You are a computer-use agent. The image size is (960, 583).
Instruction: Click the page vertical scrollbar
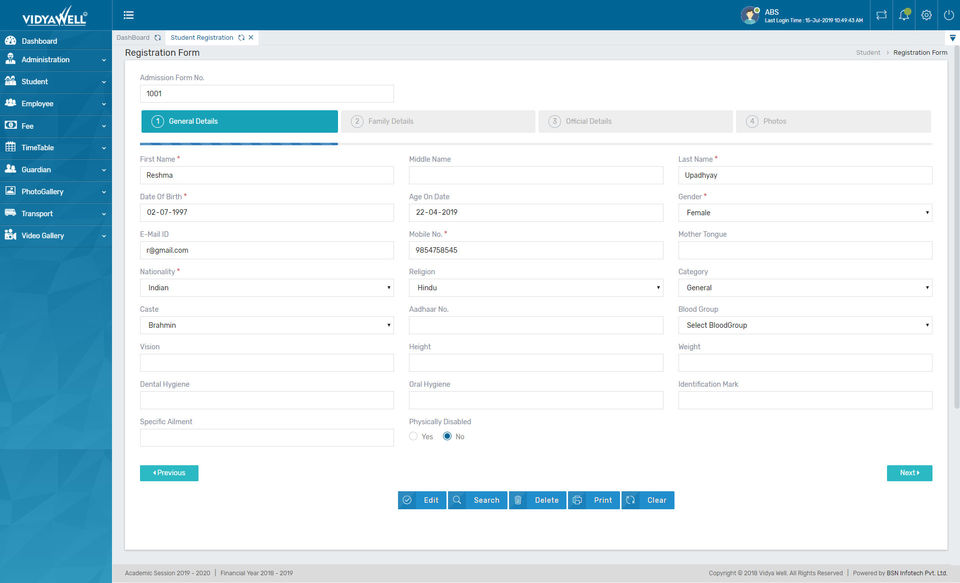[956, 227]
